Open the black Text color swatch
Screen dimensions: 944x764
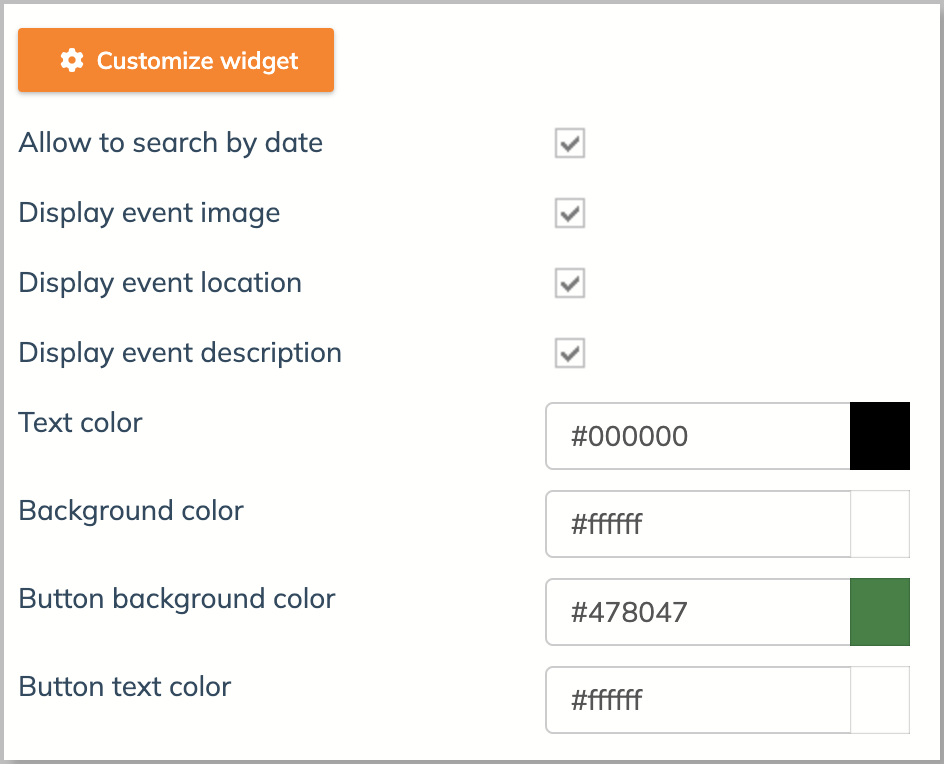click(880, 436)
